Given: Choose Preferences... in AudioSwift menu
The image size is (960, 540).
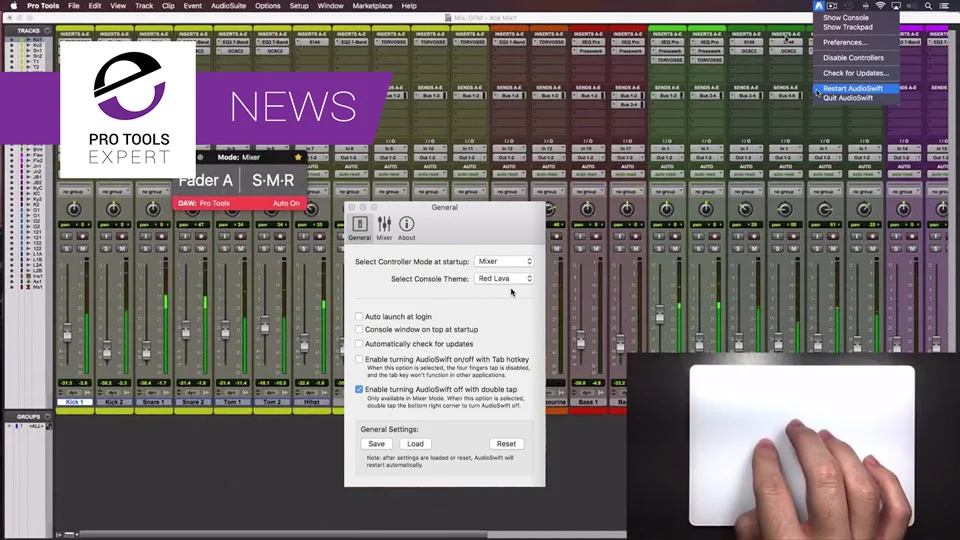Looking at the screenshot, I should tap(856, 42).
